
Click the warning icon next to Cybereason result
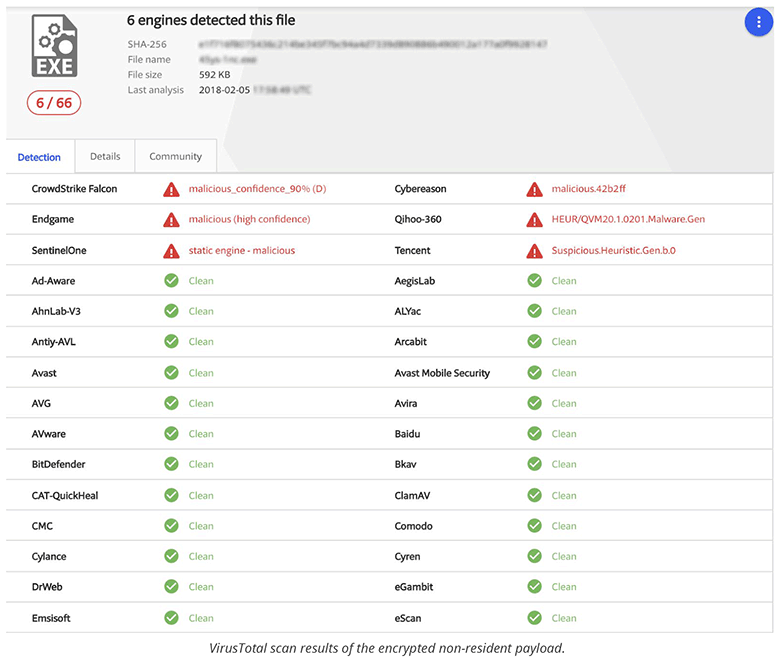pyautogui.click(x=535, y=189)
